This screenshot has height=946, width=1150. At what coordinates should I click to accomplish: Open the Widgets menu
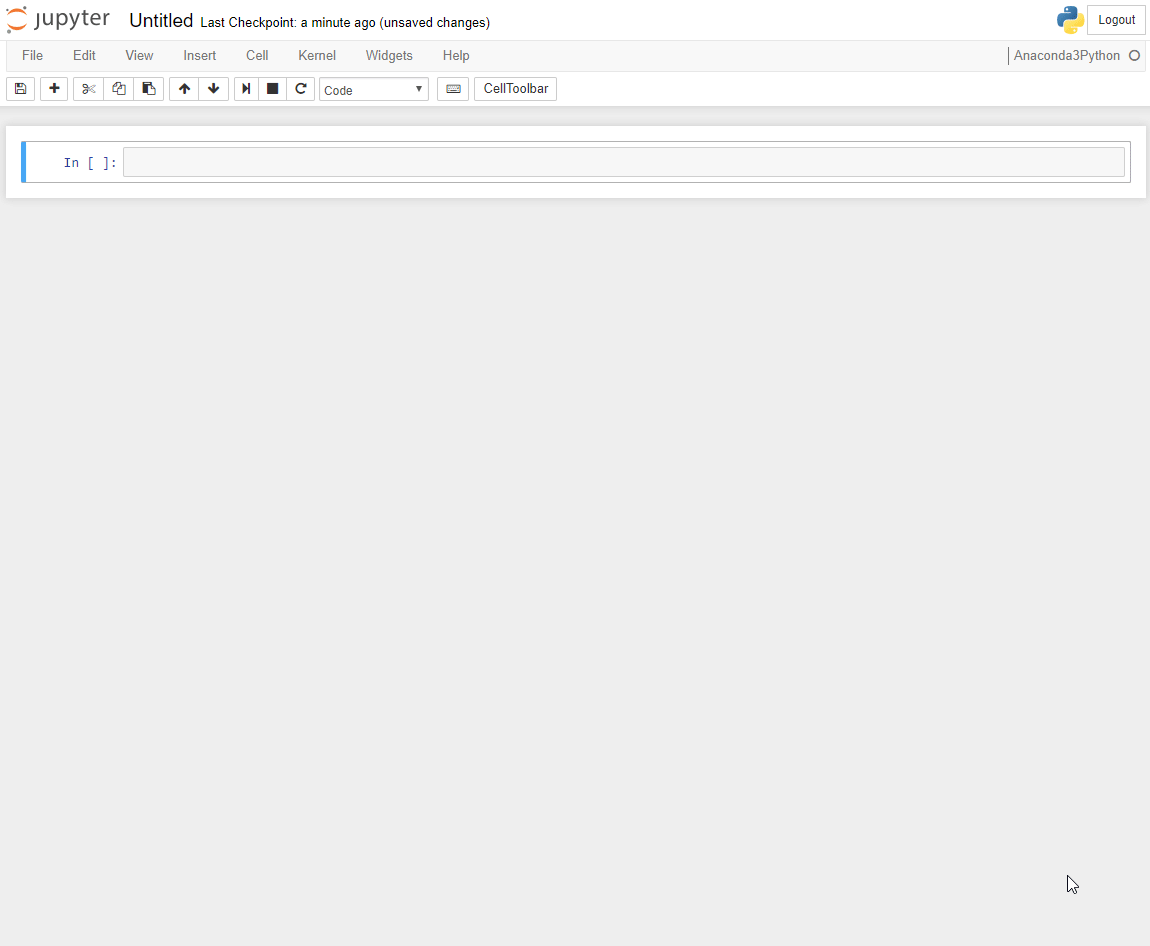coord(389,56)
